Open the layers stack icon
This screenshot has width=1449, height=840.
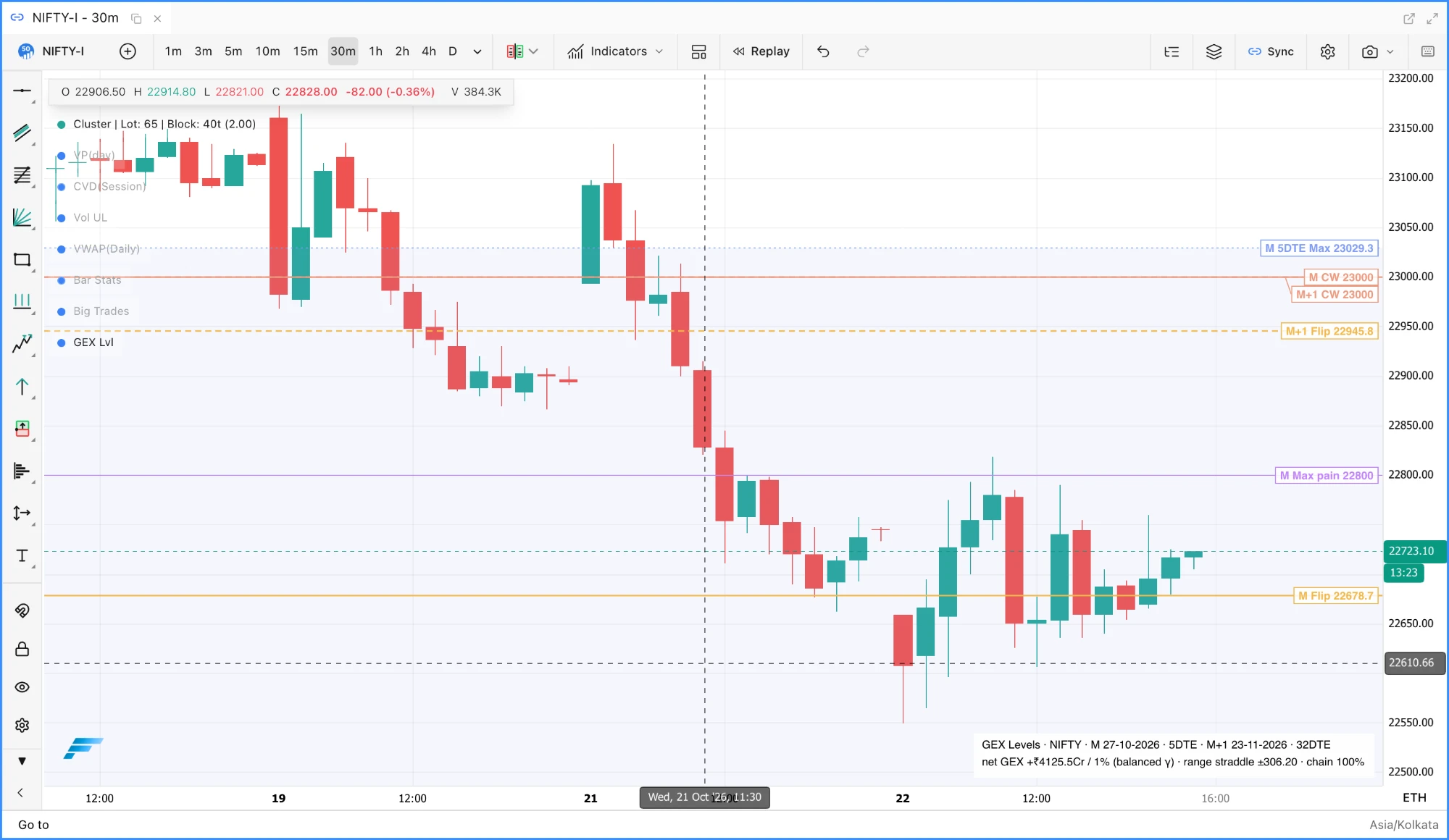coord(1214,51)
